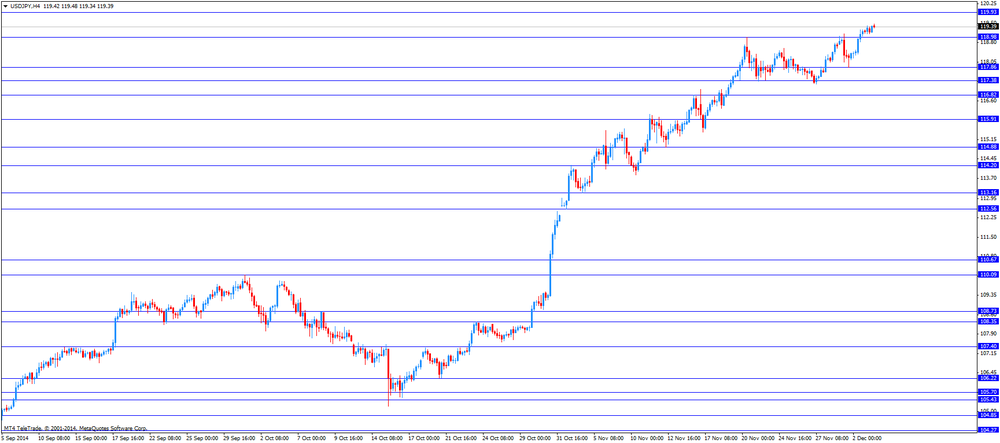Select the 114.88 horizontal level label
The image size is (1000, 443).
coord(988,147)
